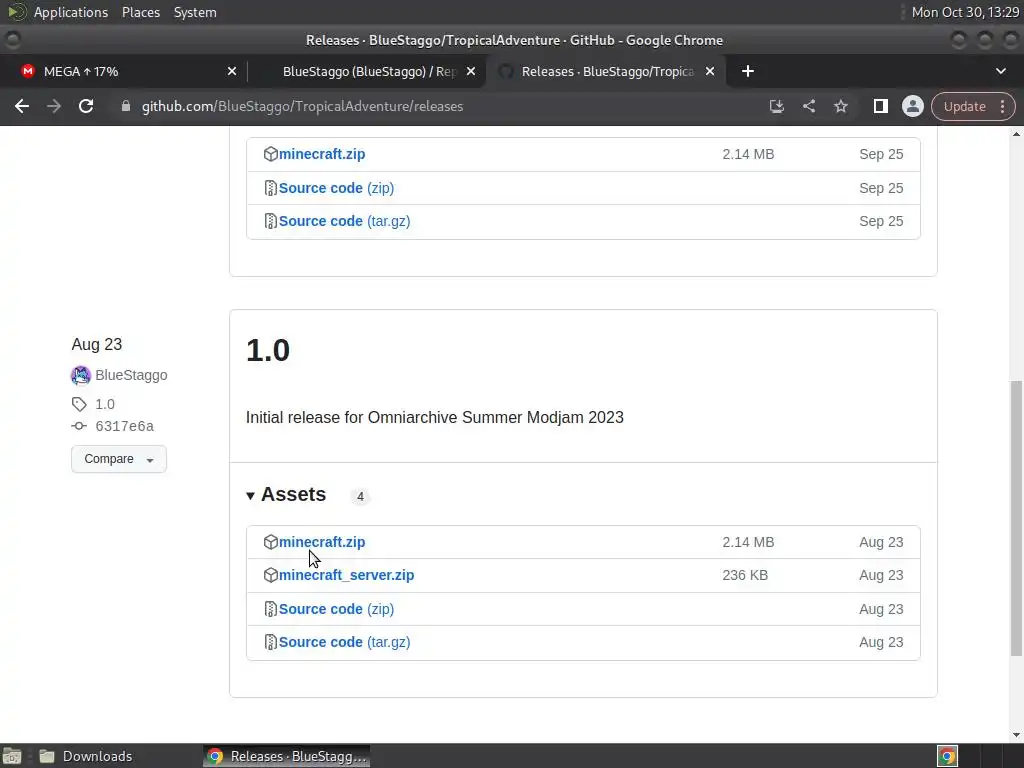Close the BlueStaggo repositories tab
This screenshot has height=768, width=1024.
point(471,71)
